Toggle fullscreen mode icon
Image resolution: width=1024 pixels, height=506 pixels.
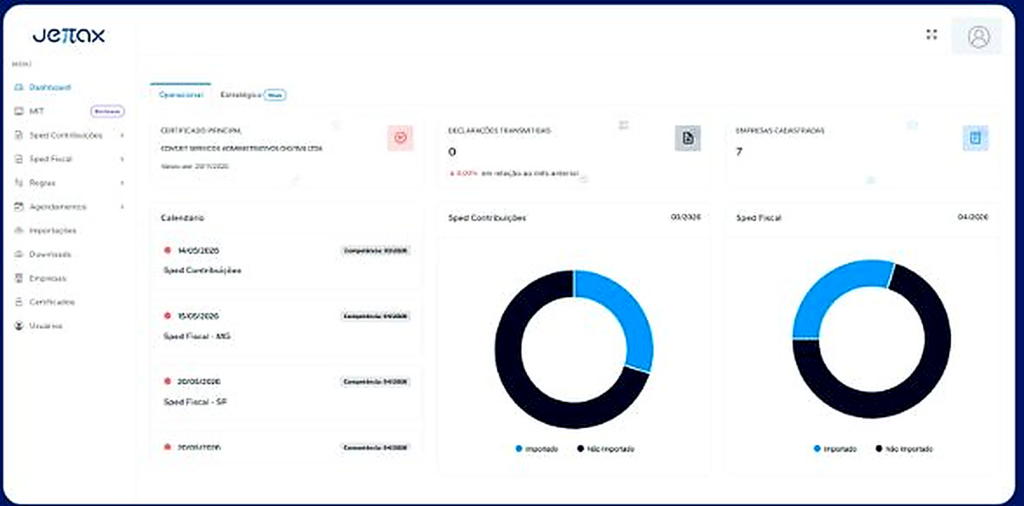coord(932,35)
